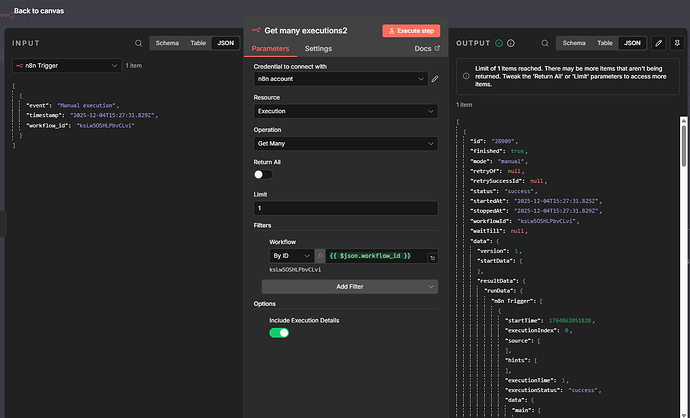Click the output panel search icon
The width and height of the screenshot is (690, 418).
pos(543,43)
